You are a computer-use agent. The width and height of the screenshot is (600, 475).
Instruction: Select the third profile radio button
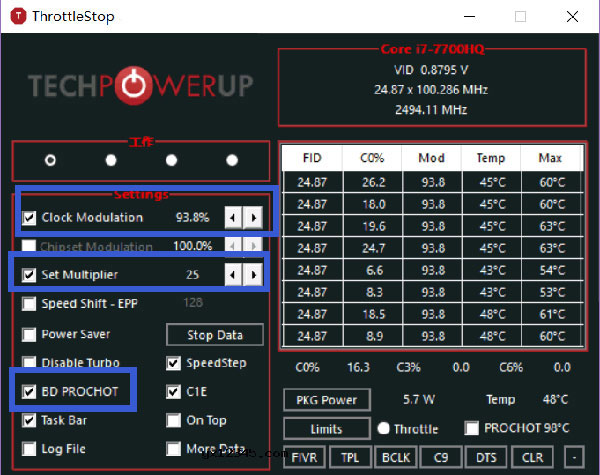tap(172, 160)
